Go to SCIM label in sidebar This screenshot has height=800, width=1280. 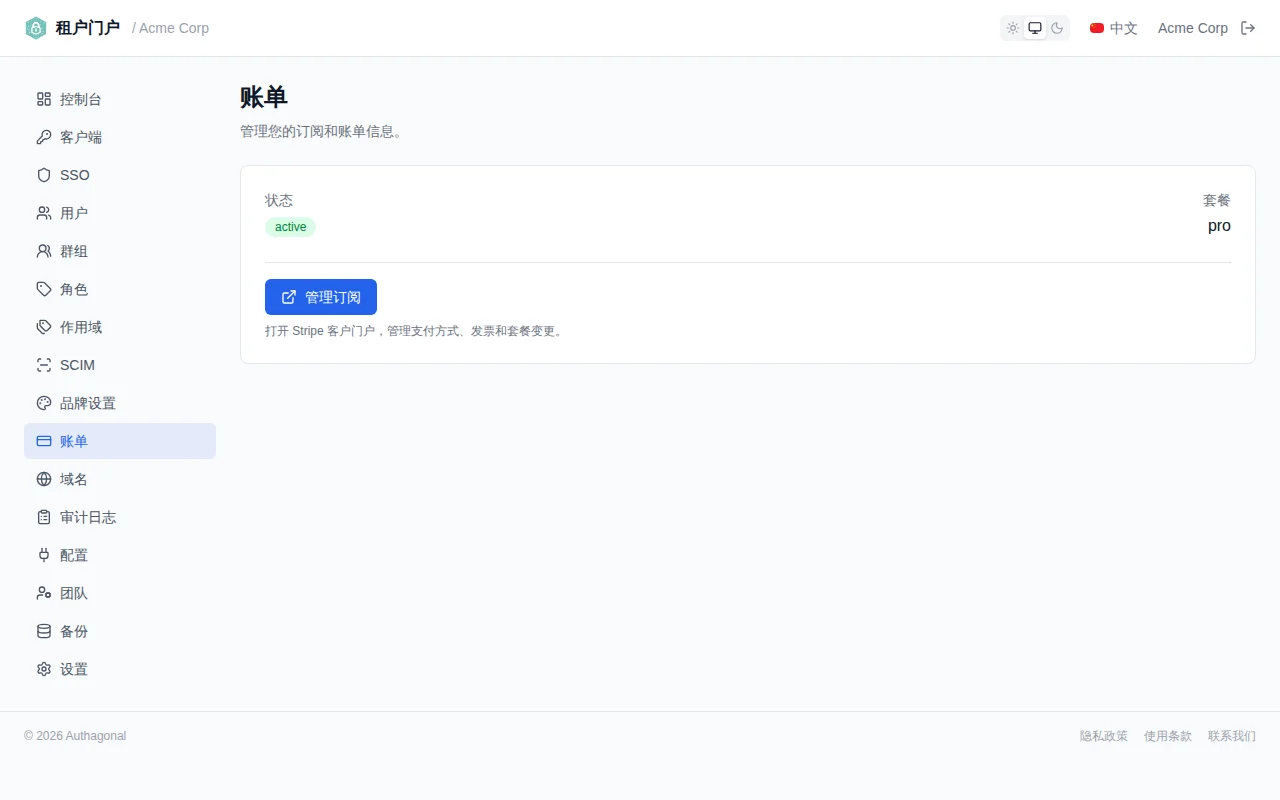[x=78, y=365]
